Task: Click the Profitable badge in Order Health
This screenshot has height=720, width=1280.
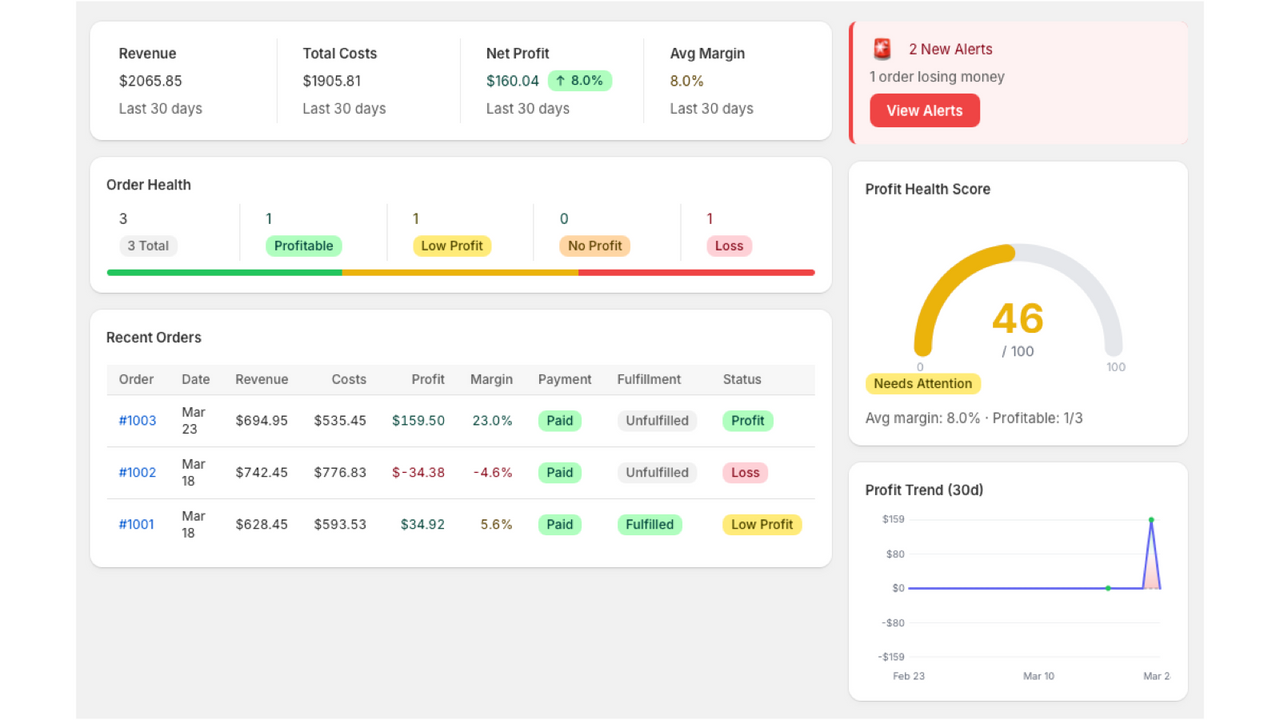Action: point(304,246)
